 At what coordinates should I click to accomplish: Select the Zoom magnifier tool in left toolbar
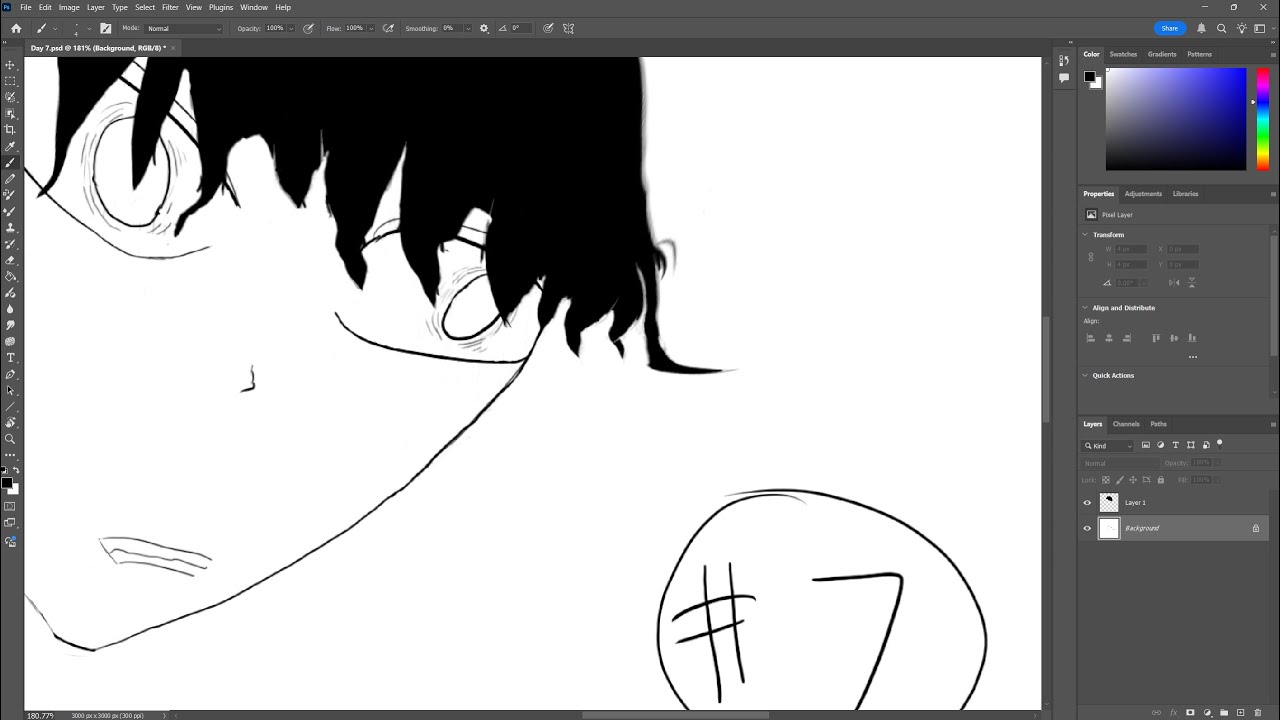point(10,439)
